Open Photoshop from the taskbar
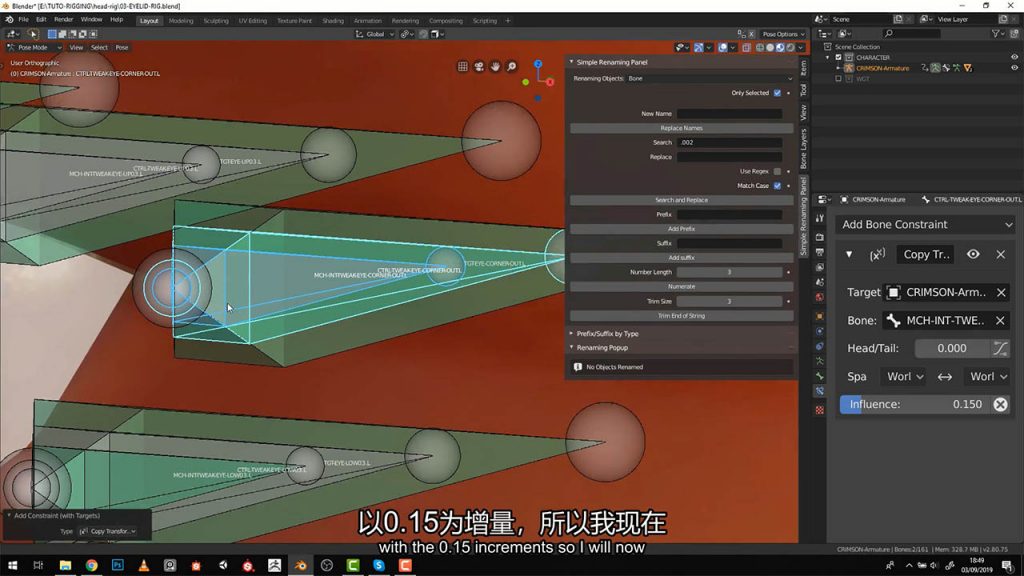The image size is (1024, 576). pyautogui.click(x=118, y=566)
